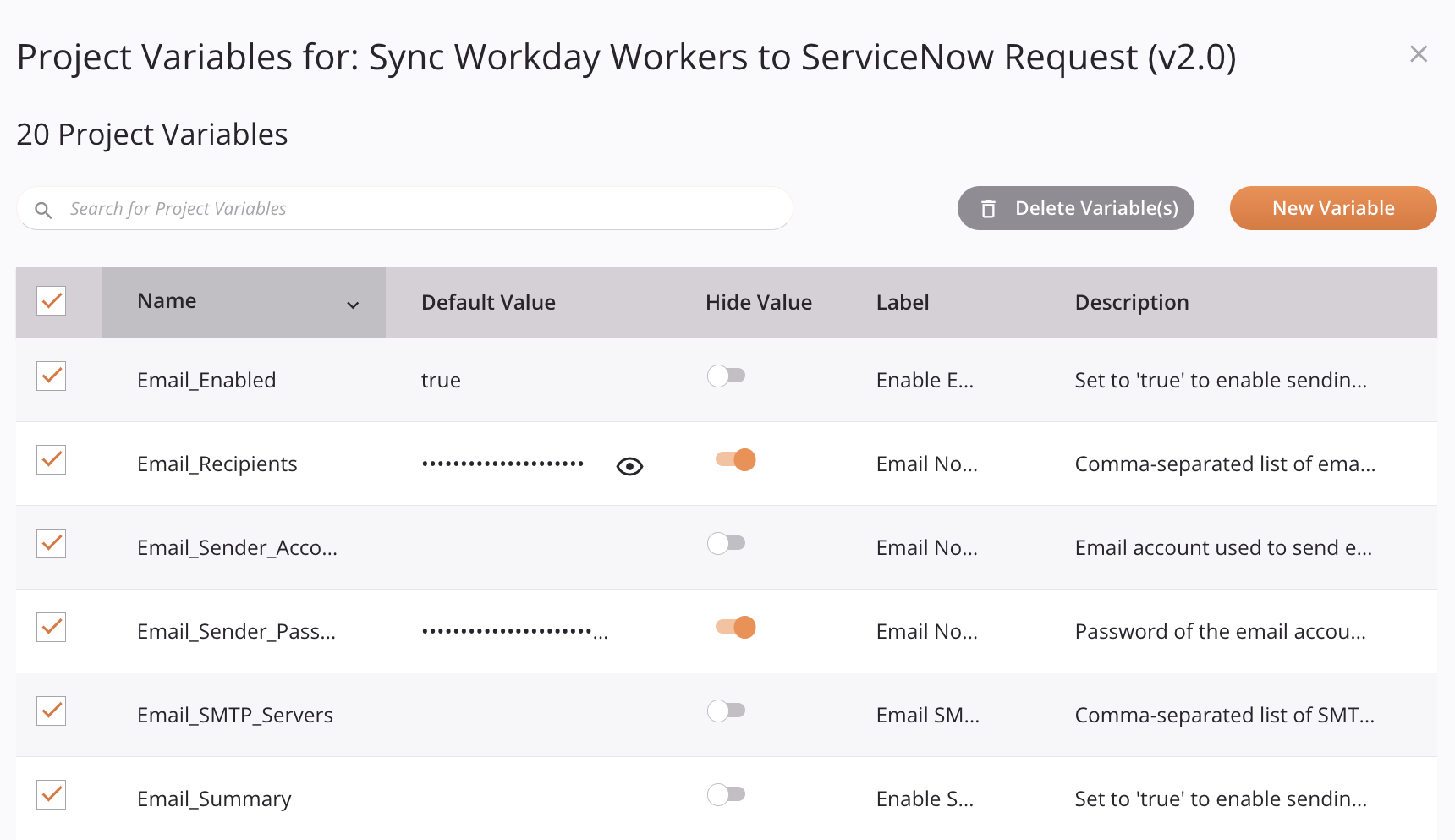Open description of Email_Summary row
This screenshot has width=1455, height=840.
tap(1221, 799)
